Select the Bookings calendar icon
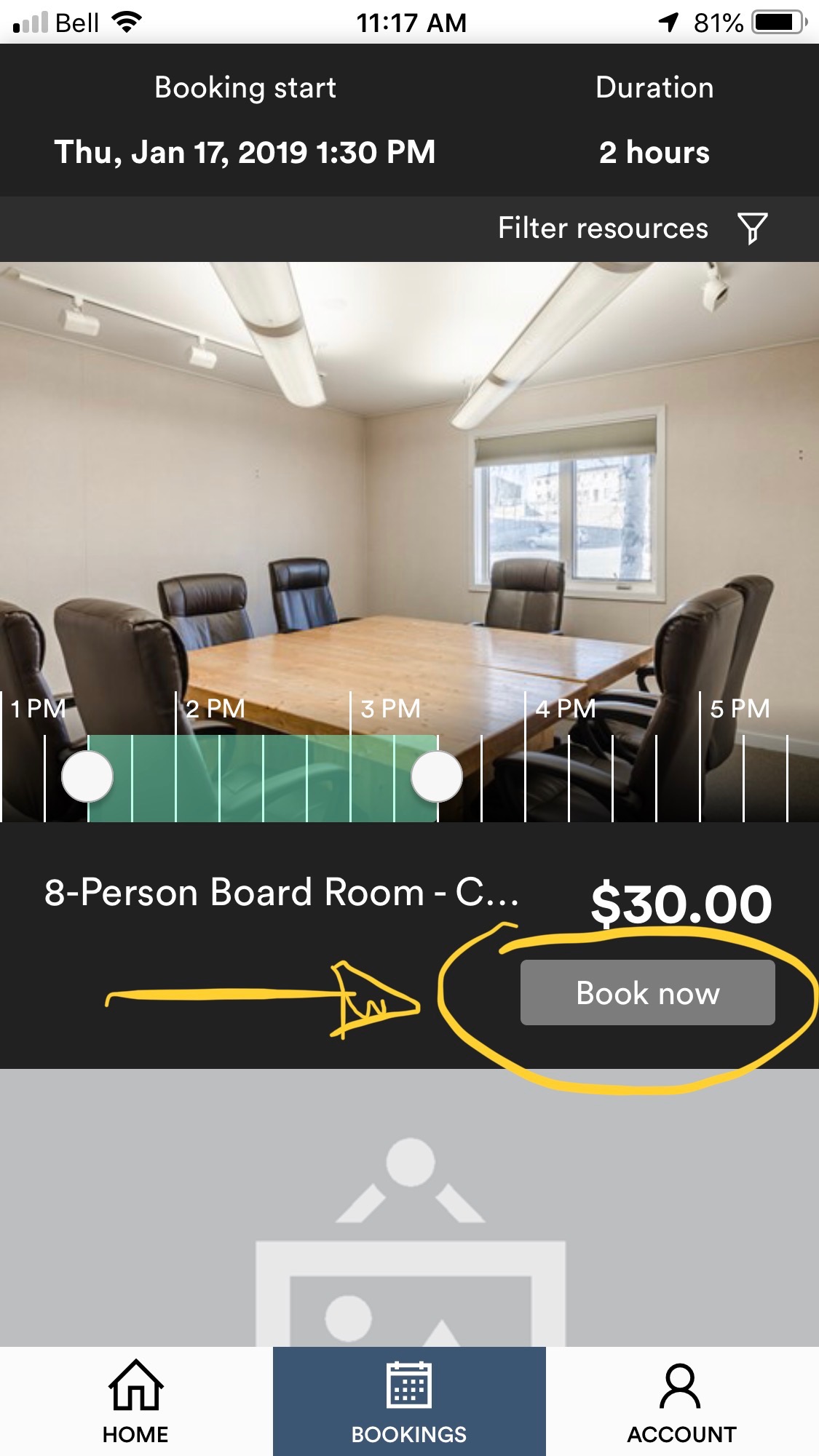This screenshot has width=819, height=1456. (409, 1385)
